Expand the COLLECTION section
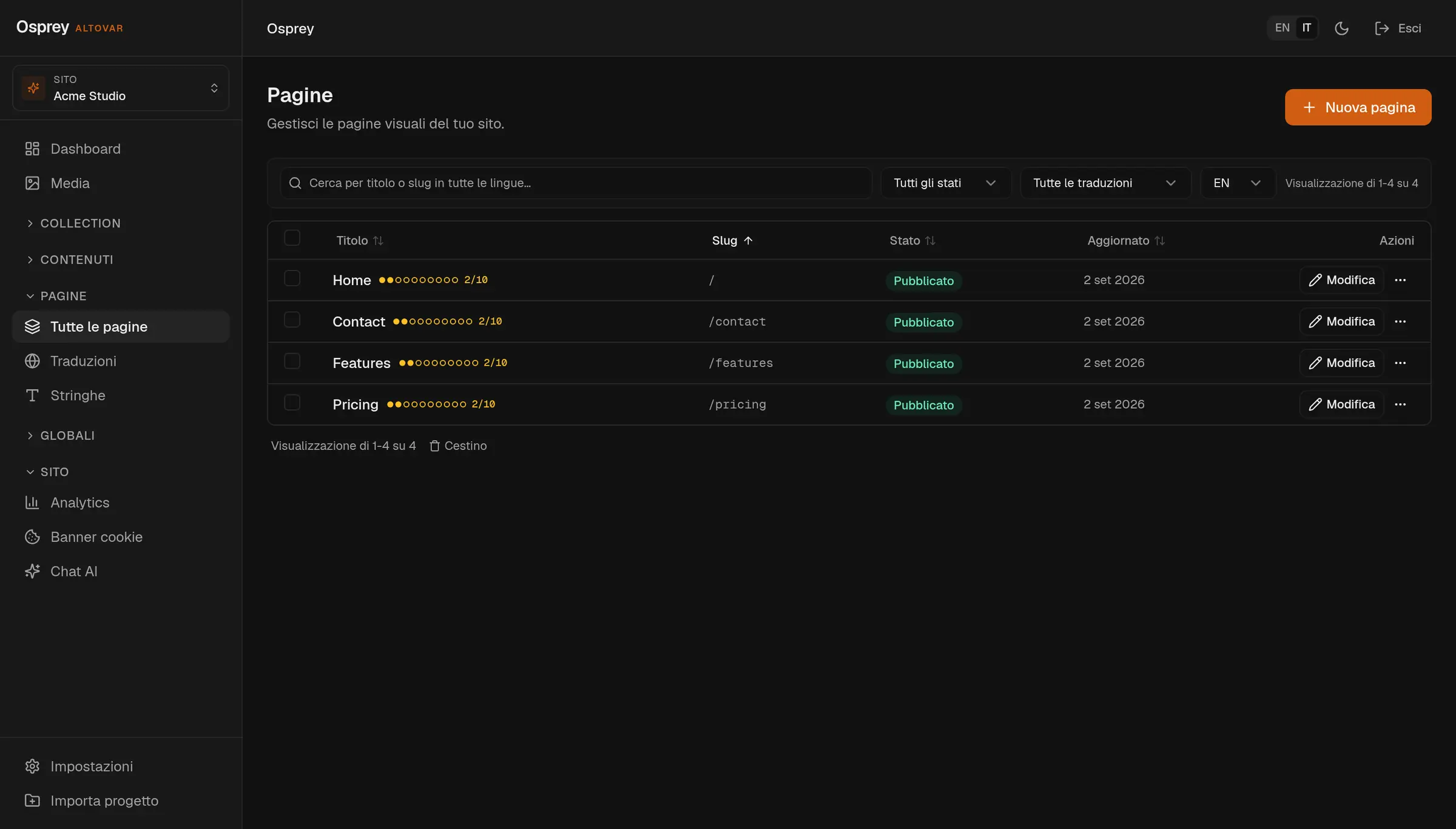Screen dimensions: 1456x829 [73, 223]
